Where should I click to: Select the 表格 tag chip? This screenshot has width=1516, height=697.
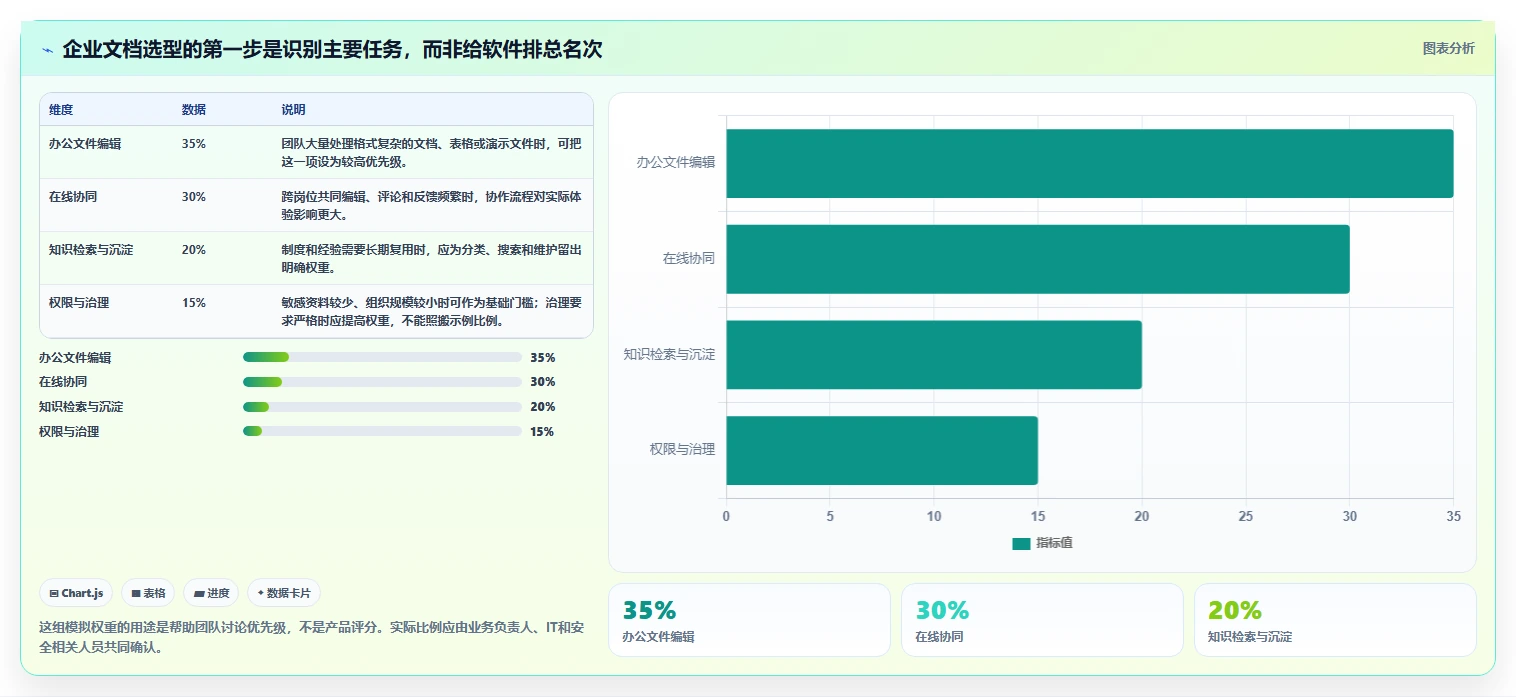click(148, 593)
